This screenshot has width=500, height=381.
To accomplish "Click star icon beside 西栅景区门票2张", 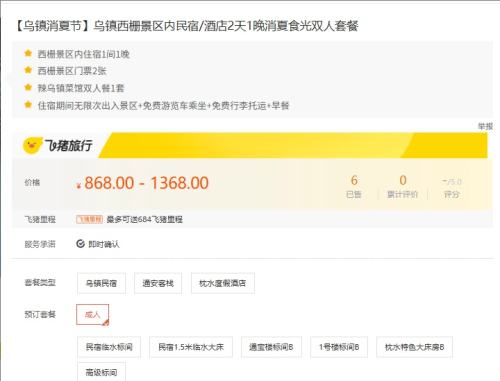I will (x=28, y=70).
